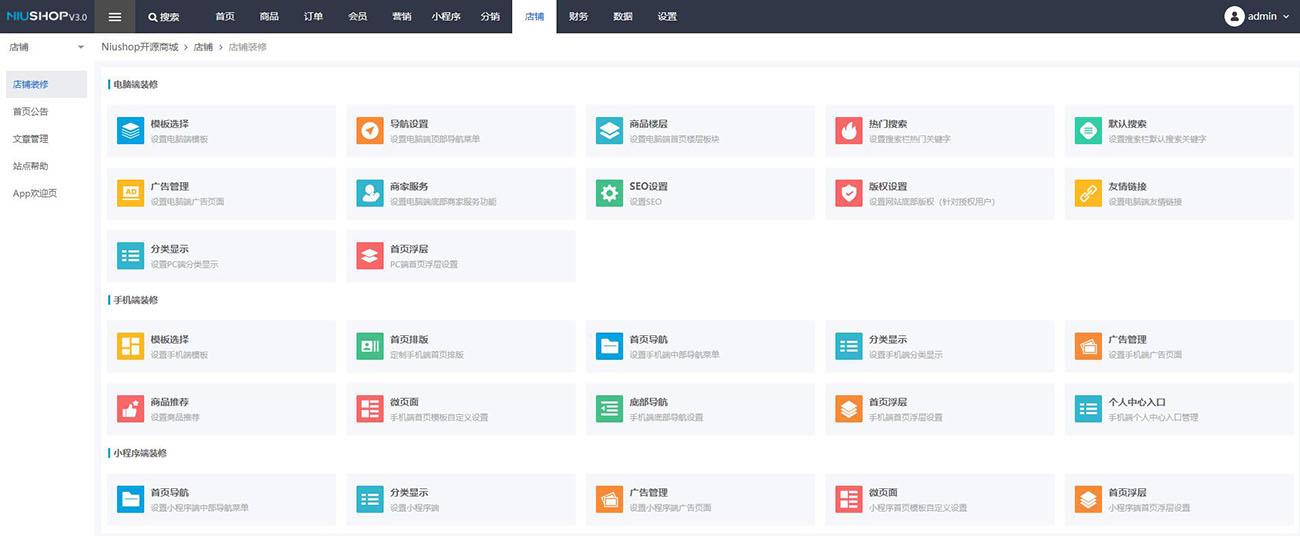Open the PC 分类显示 list icon
This screenshot has width=1300, height=536.
coord(130,256)
